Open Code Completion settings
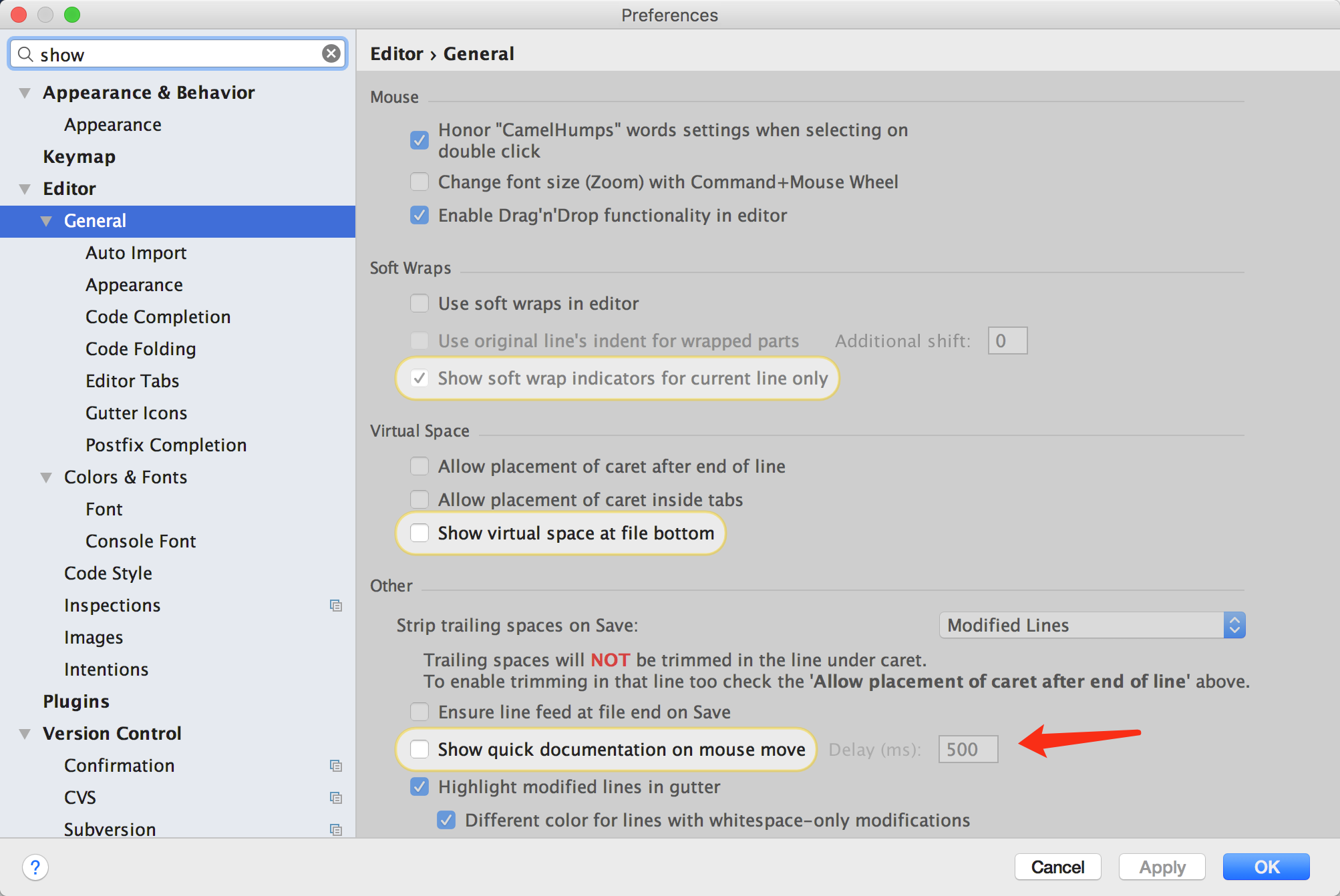This screenshot has height=896, width=1340. click(158, 317)
